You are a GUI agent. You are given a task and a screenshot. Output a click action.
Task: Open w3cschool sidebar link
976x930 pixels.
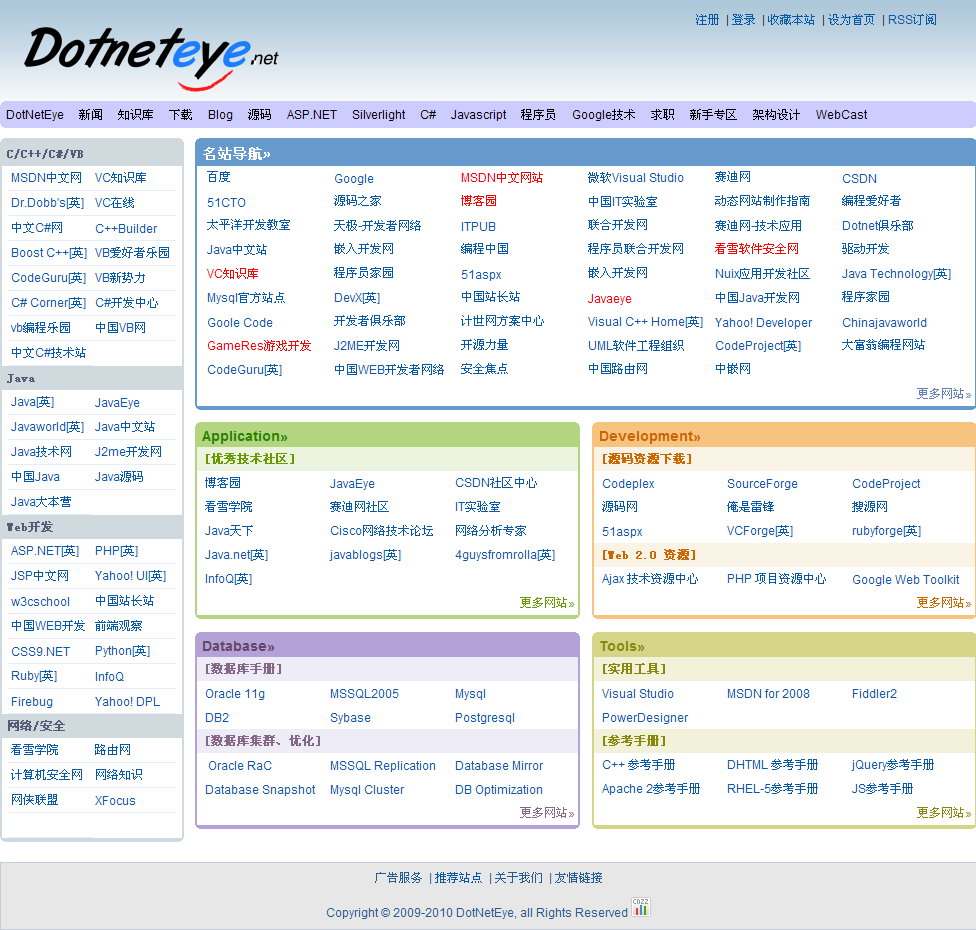pyautogui.click(x=40, y=602)
